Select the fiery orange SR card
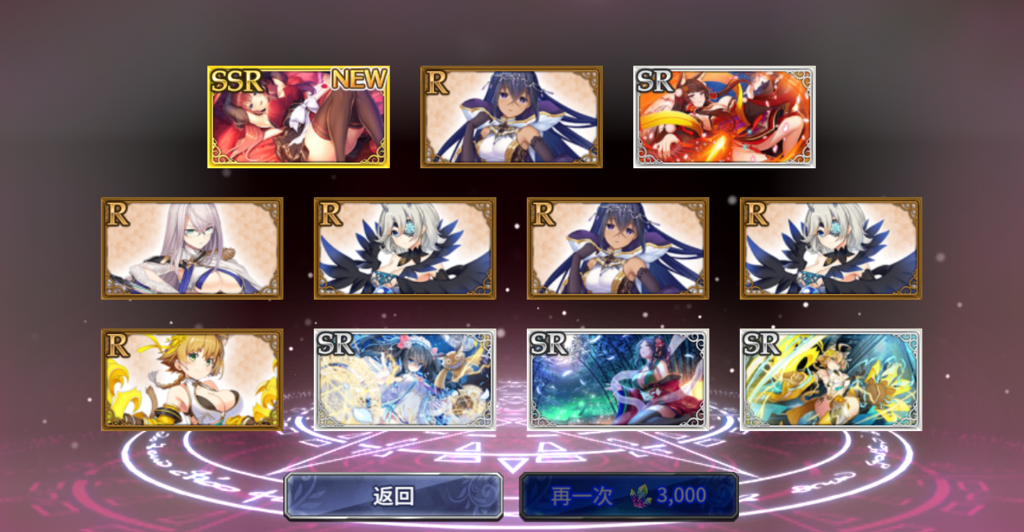The width and height of the screenshot is (1024, 532). [x=724, y=117]
